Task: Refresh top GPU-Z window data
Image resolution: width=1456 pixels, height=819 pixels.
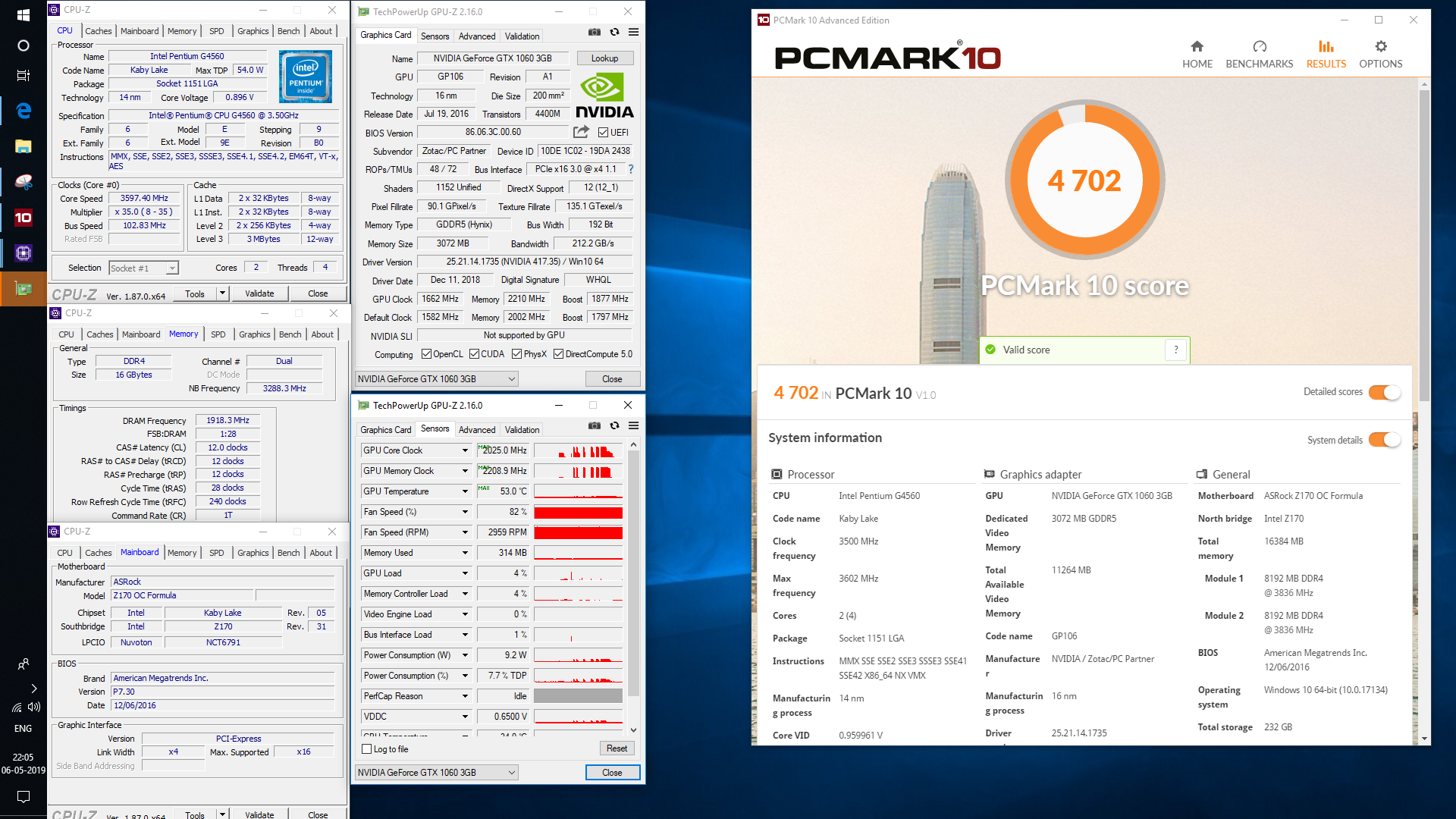Action: tap(614, 32)
